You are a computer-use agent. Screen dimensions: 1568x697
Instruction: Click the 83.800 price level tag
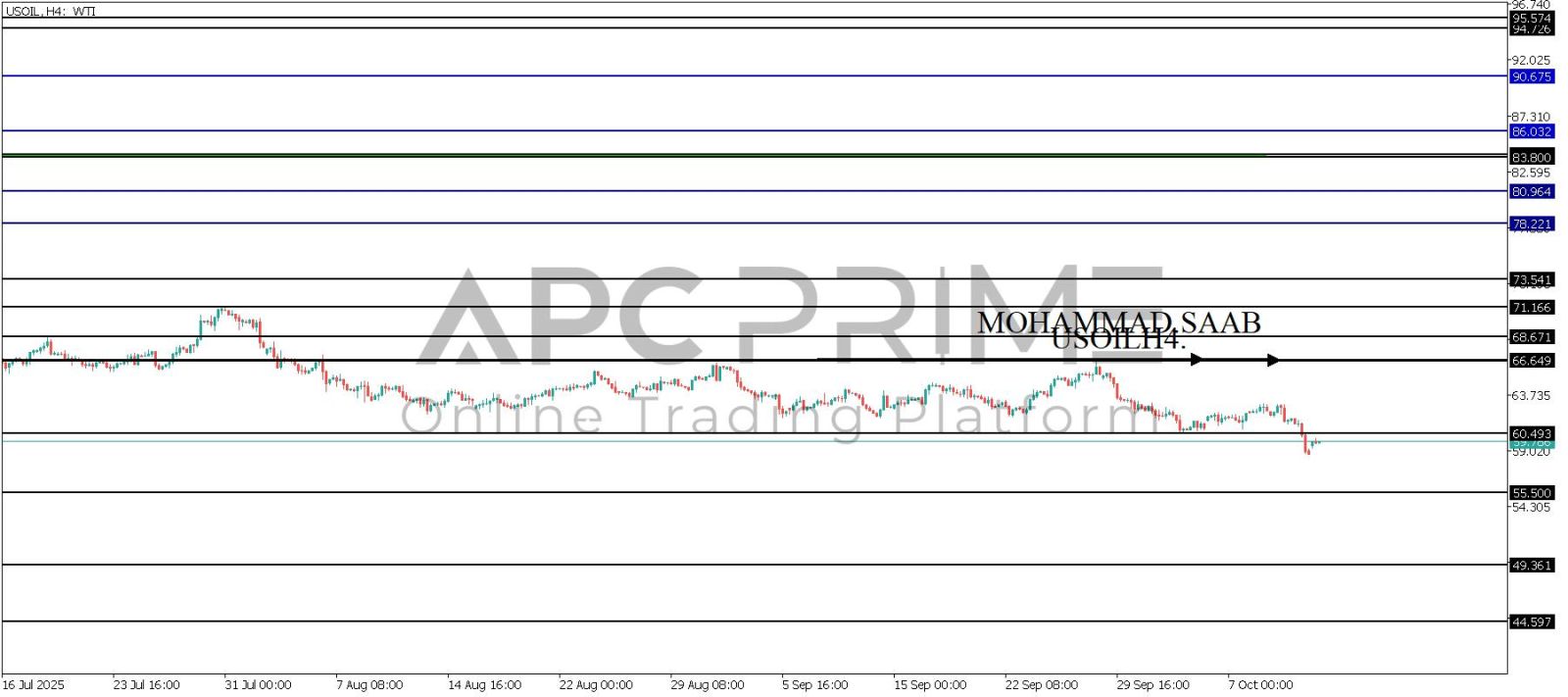pyautogui.click(x=1531, y=157)
